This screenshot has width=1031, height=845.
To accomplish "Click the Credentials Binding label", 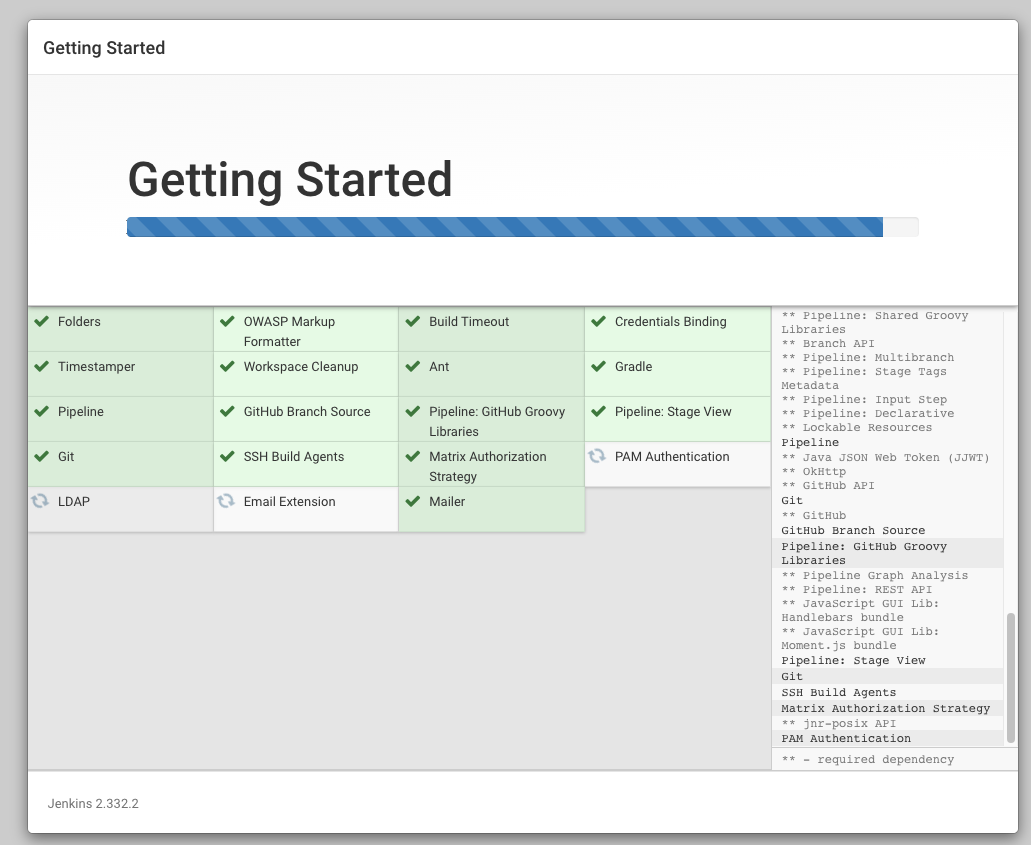I will click(x=671, y=322).
